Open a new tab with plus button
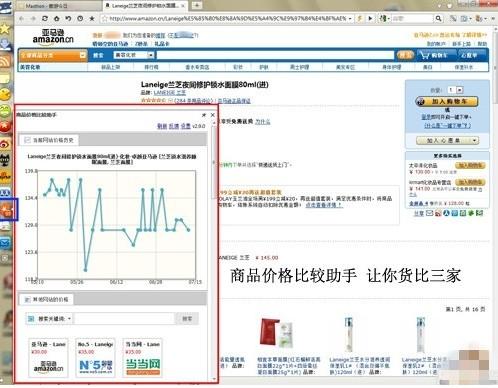Screen dimensions: 498x388 click(197, 5)
